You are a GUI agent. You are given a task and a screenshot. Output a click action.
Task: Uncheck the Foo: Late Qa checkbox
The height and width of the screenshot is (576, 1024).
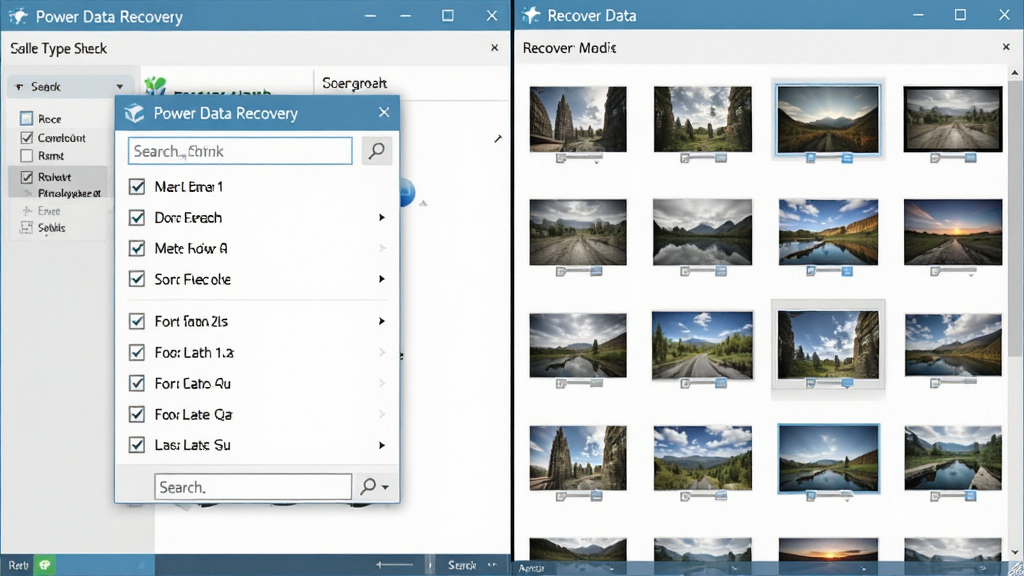[x=136, y=414]
